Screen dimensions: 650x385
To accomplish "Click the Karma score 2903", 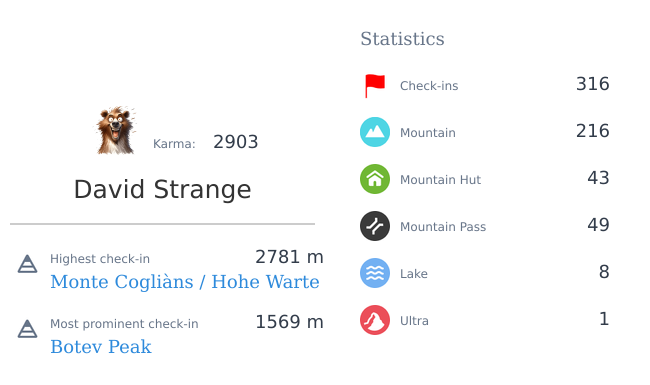I will pyautogui.click(x=235, y=142).
